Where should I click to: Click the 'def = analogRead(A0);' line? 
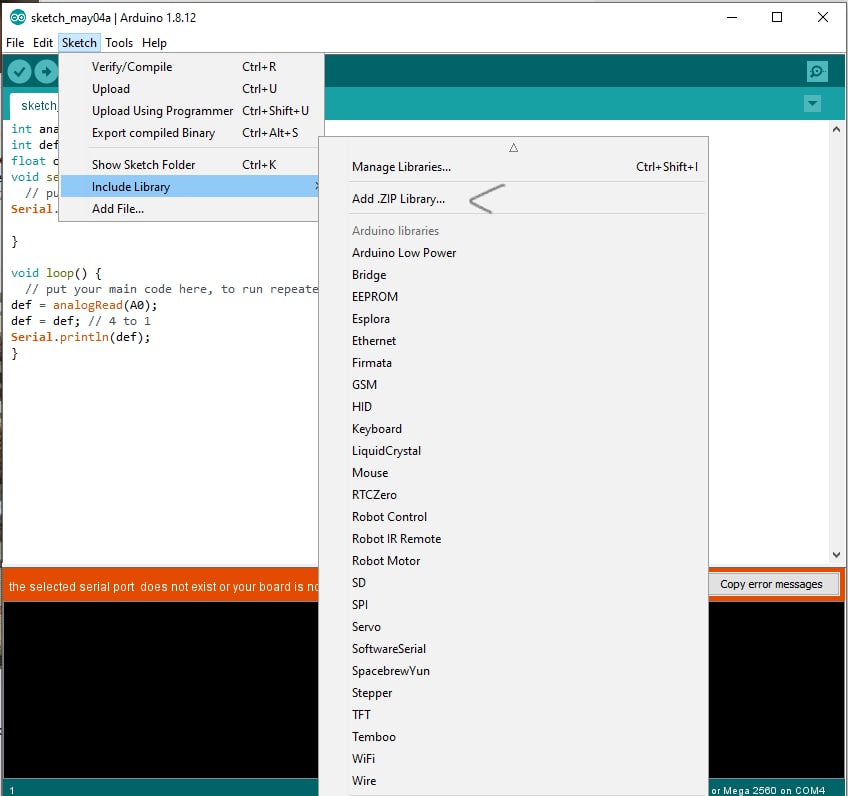click(x=84, y=305)
